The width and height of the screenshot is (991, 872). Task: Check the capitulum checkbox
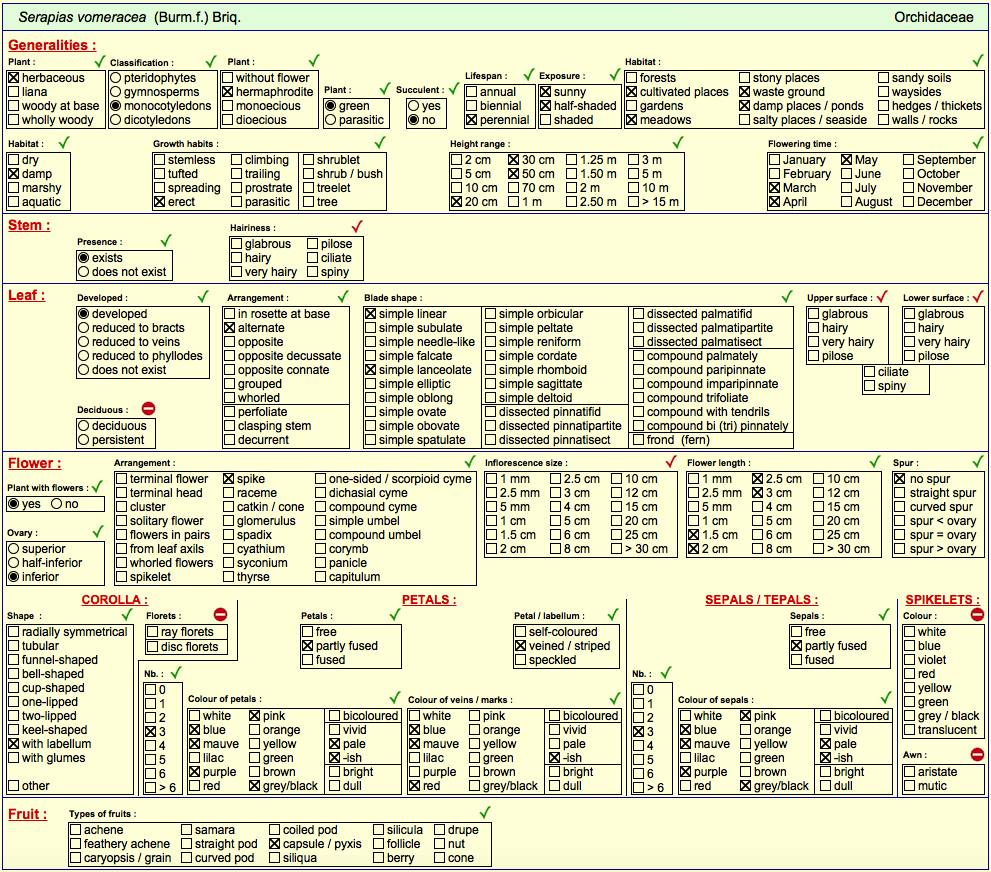(x=320, y=577)
